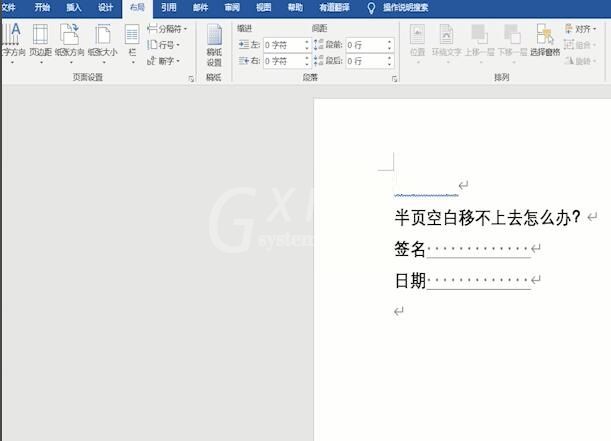611x441 pixels.
Task: Click the 日期 line in document
Action: point(468,280)
